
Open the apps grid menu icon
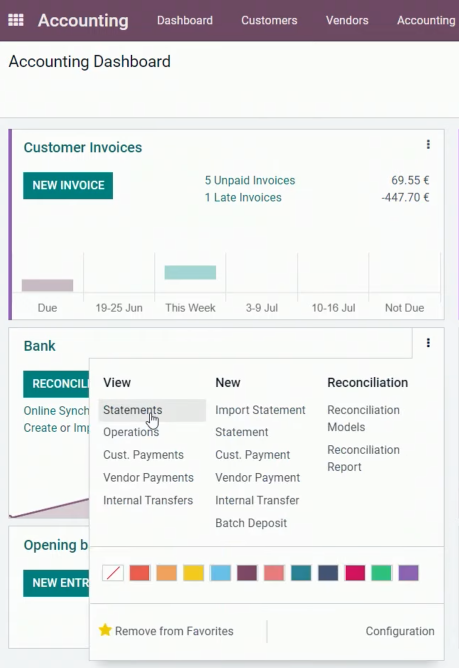[x=16, y=20]
